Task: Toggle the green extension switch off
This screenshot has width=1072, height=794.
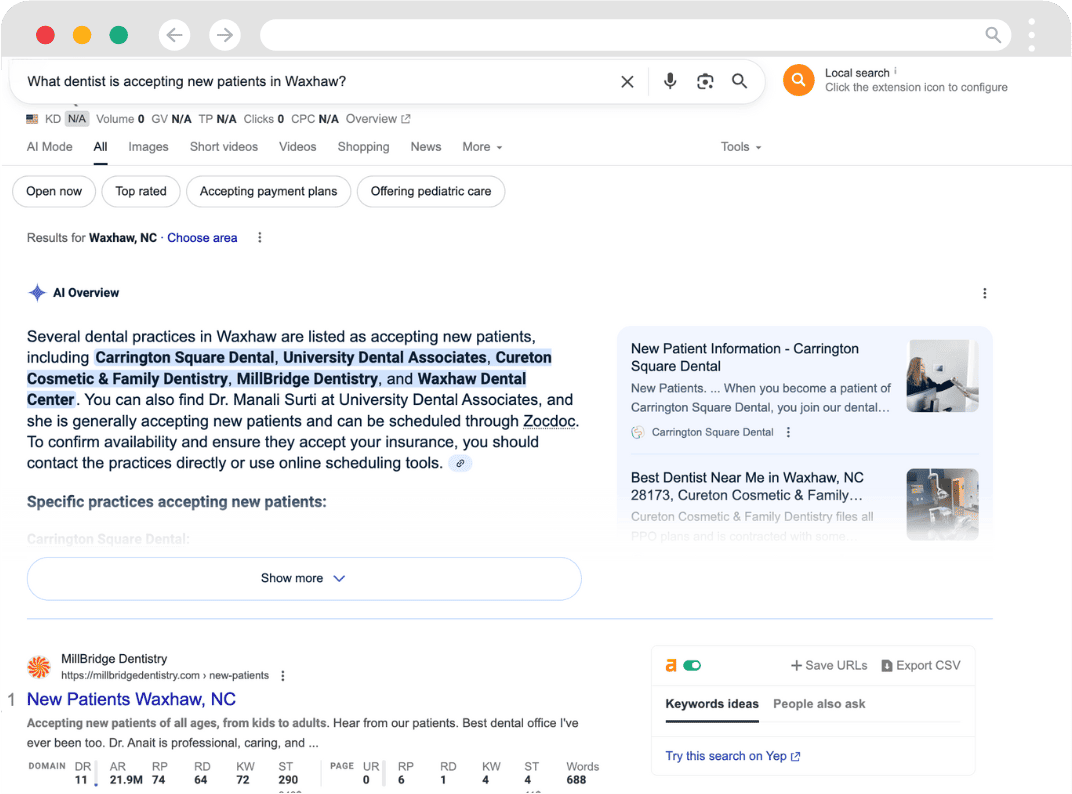Action: tap(692, 665)
